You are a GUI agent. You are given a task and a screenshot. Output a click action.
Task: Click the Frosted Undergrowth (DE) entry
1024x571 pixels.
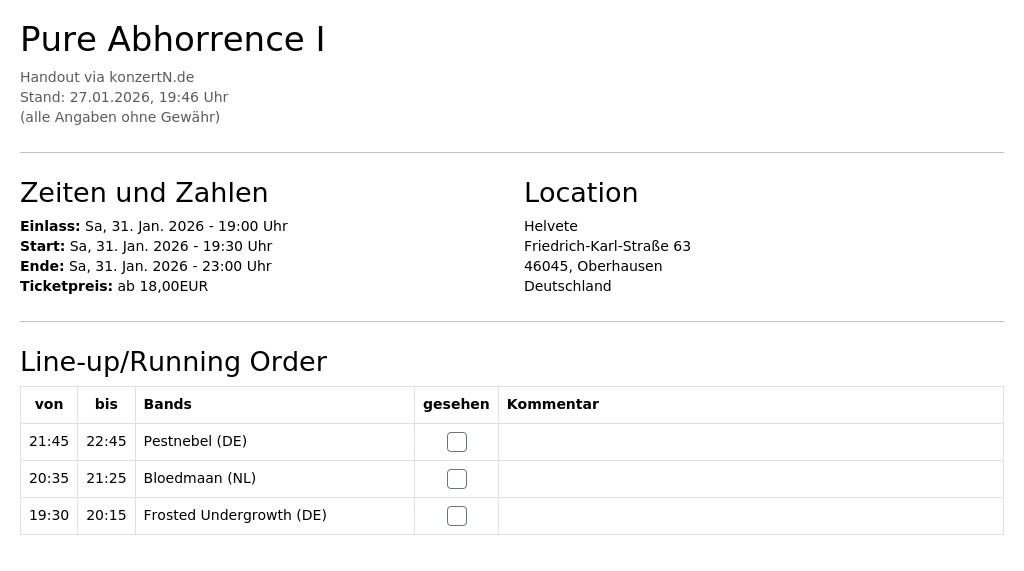click(235, 515)
